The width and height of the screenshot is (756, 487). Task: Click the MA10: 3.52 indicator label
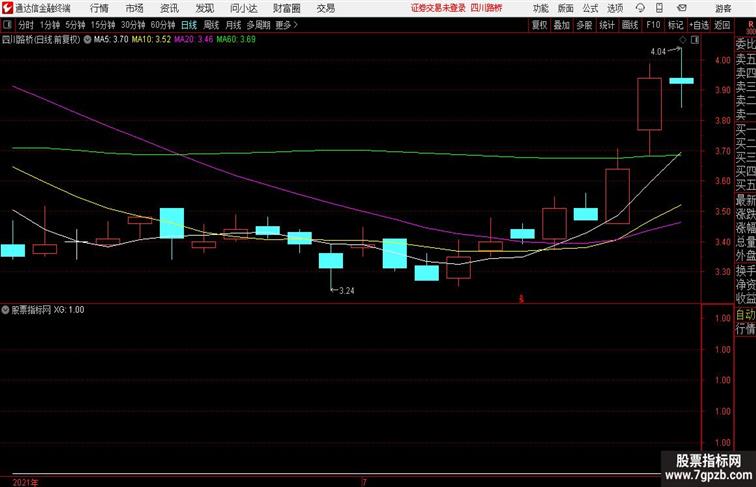click(x=151, y=40)
